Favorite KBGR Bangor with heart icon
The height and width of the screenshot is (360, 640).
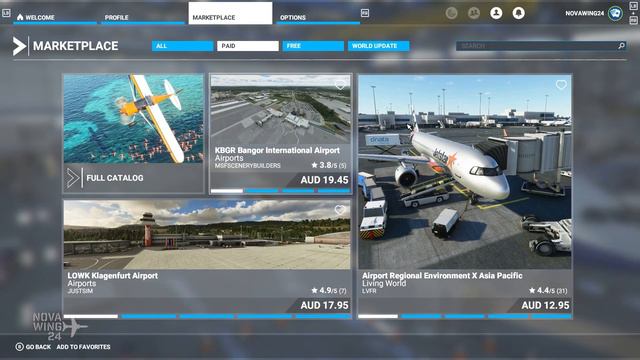340,85
